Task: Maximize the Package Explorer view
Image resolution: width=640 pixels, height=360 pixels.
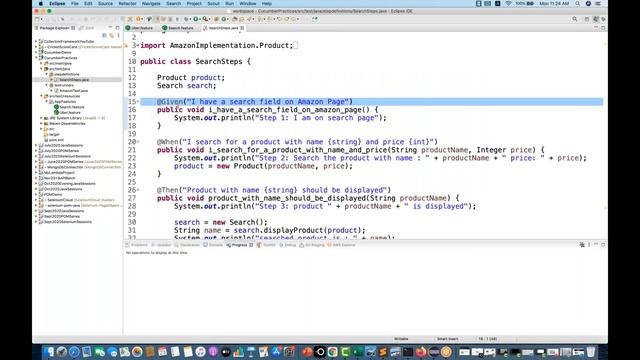Action: pyautogui.click(x=118, y=28)
